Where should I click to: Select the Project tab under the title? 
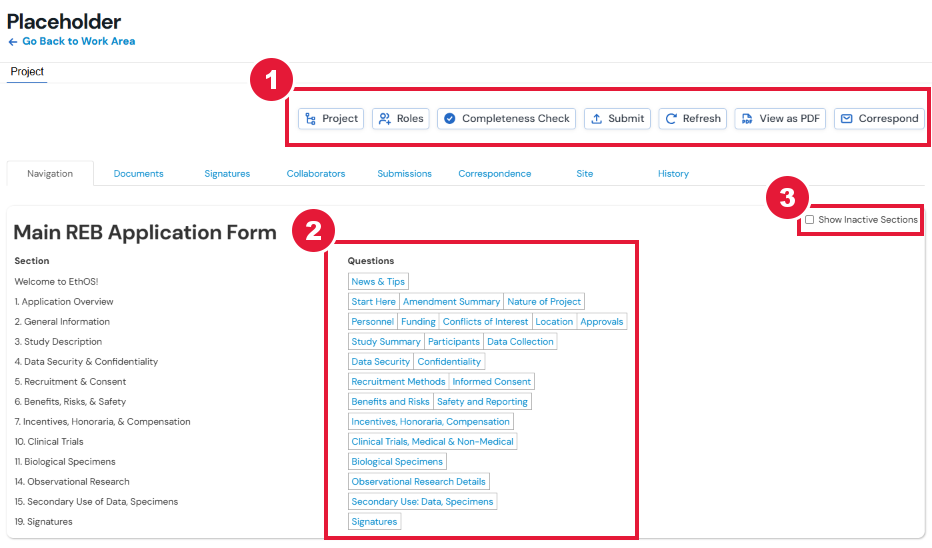(27, 72)
